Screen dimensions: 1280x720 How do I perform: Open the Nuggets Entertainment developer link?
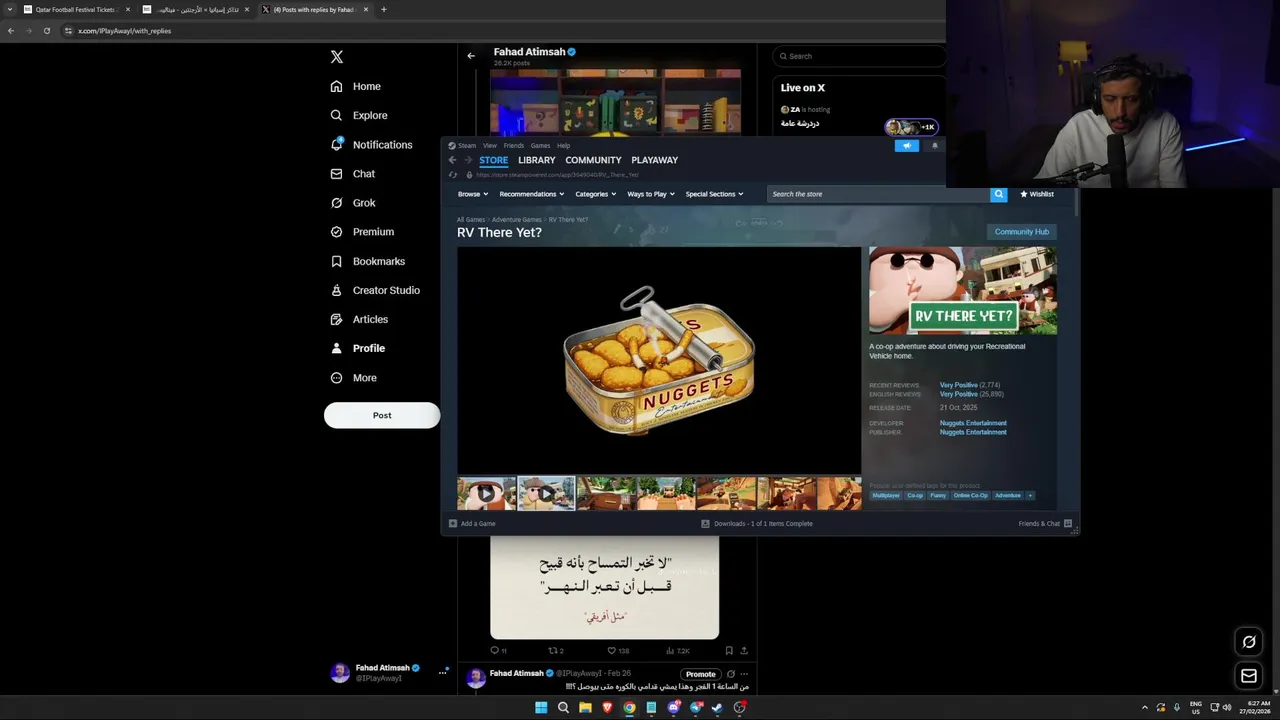click(973, 423)
